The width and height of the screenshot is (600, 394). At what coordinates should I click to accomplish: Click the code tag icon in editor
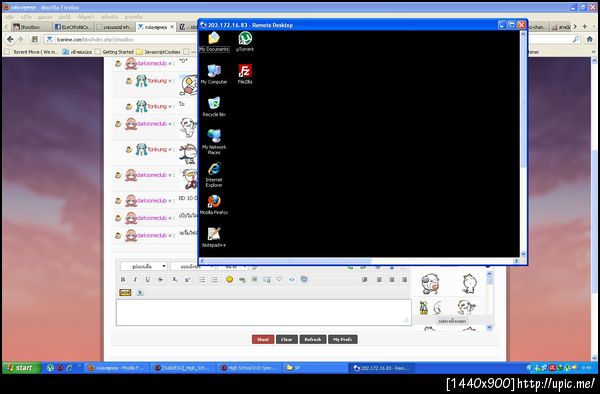pyautogui.click(x=292, y=280)
